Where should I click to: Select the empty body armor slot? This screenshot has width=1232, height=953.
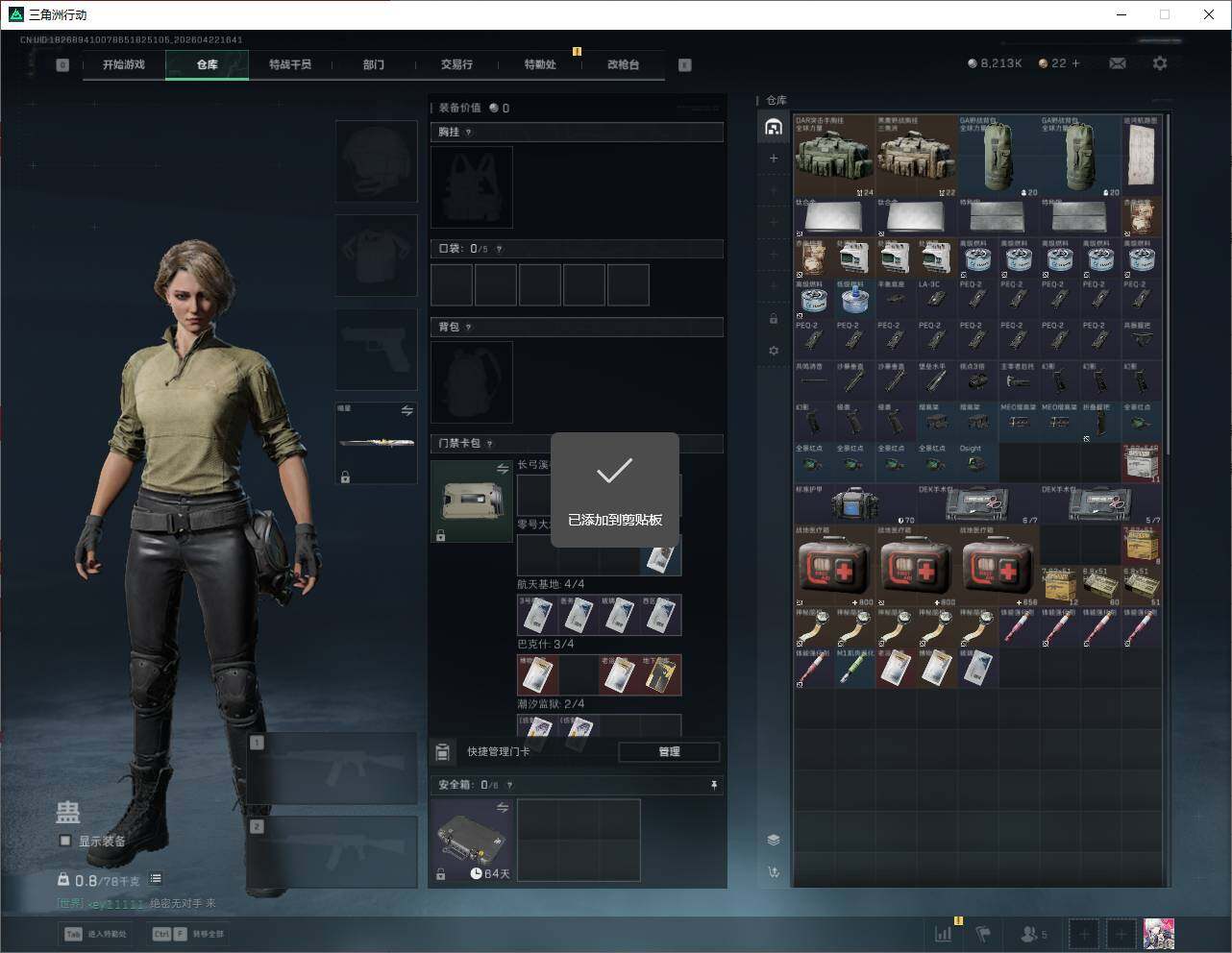(377, 256)
